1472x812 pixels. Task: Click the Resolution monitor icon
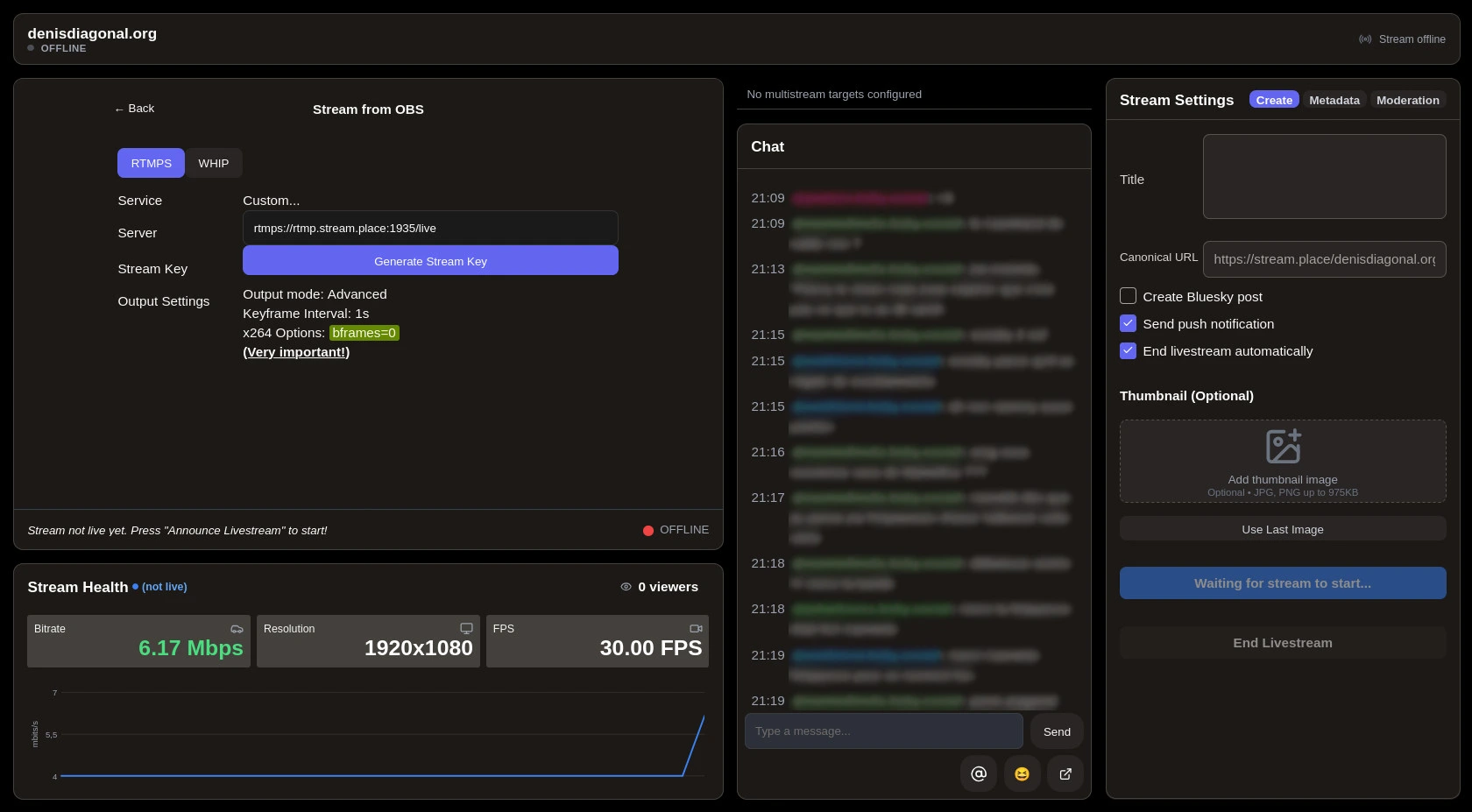click(466, 629)
